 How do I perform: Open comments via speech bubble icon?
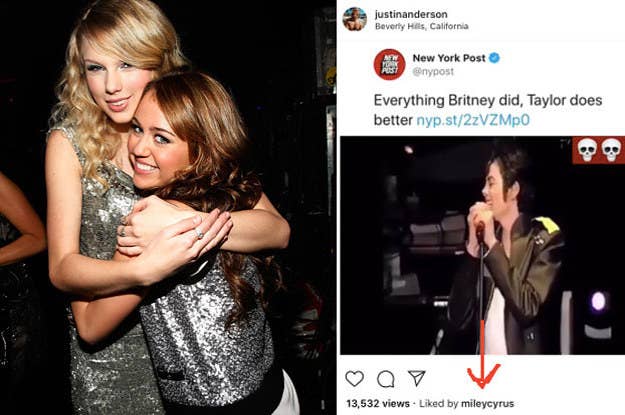click(385, 379)
